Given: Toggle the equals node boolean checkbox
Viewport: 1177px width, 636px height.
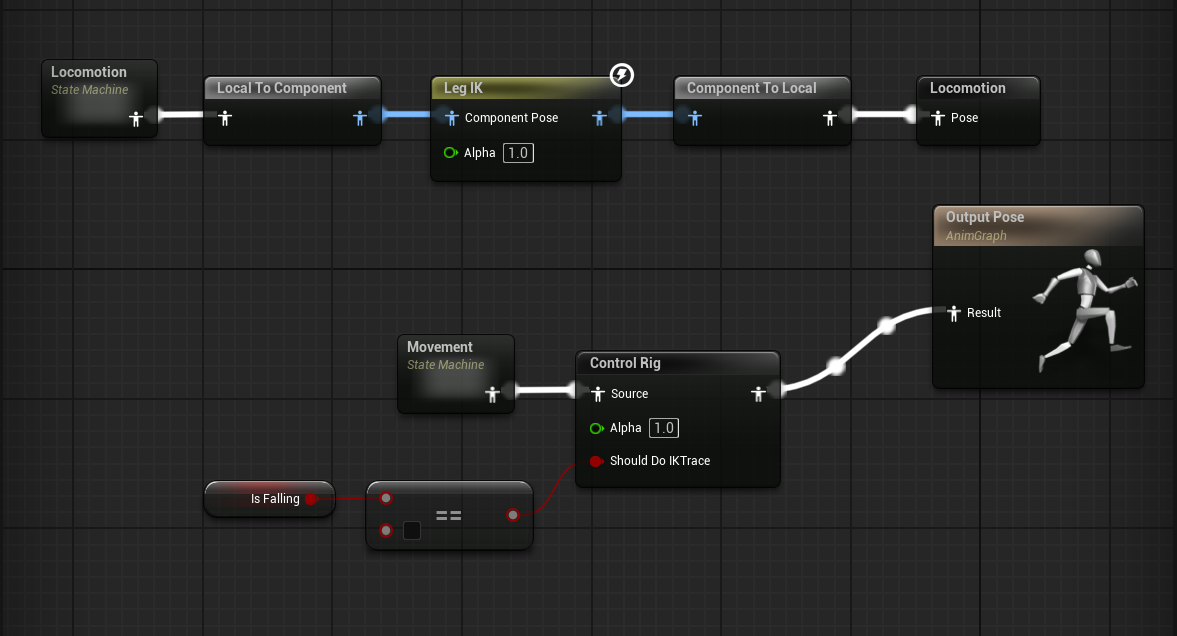Looking at the screenshot, I should click(412, 531).
